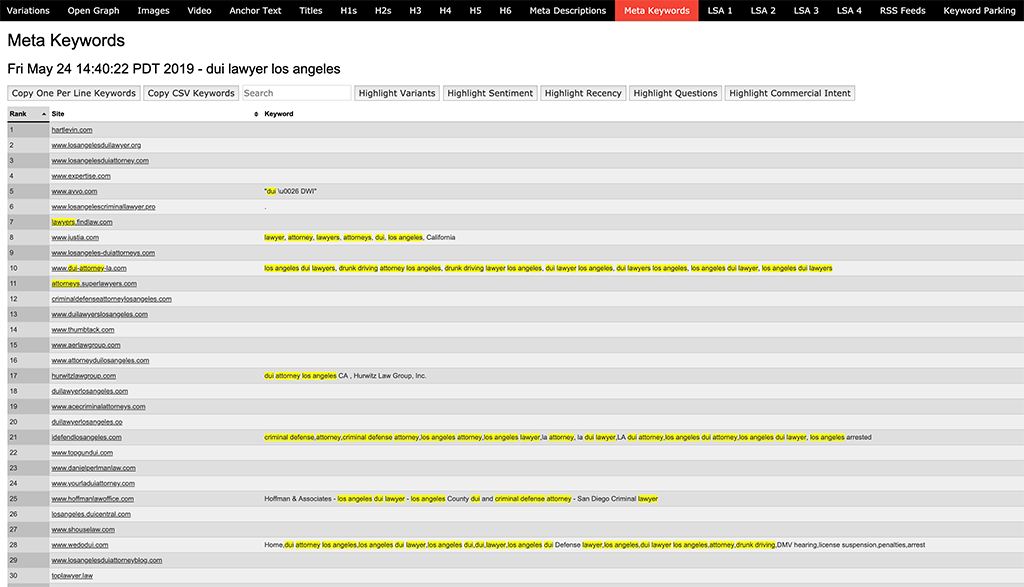This screenshot has height=587, width=1024.
Task: Open lawyers.findlaw.com link
Action: (82, 222)
